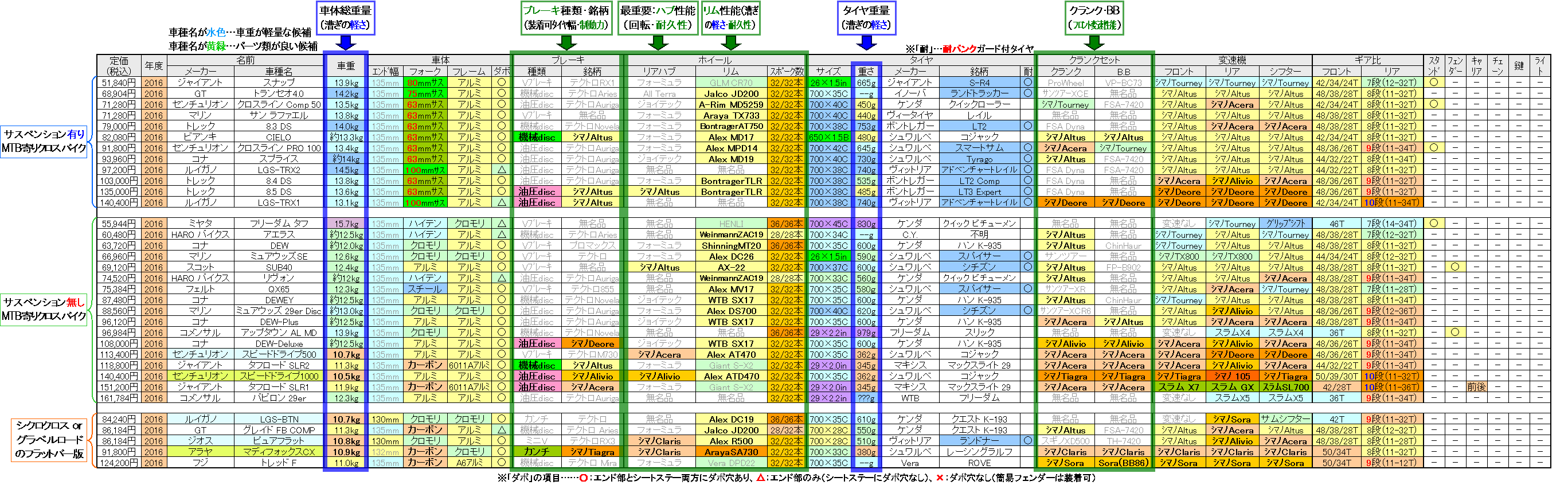Click the 979g tire weight cell

[x=866, y=333]
